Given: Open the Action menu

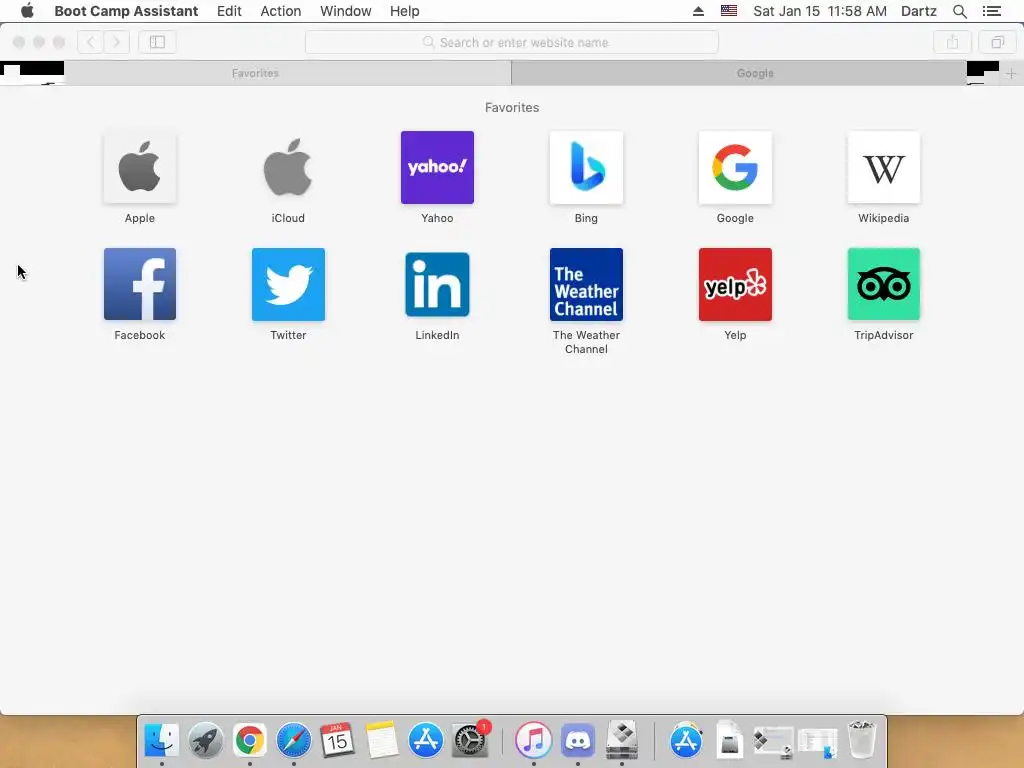Looking at the screenshot, I should (x=281, y=11).
